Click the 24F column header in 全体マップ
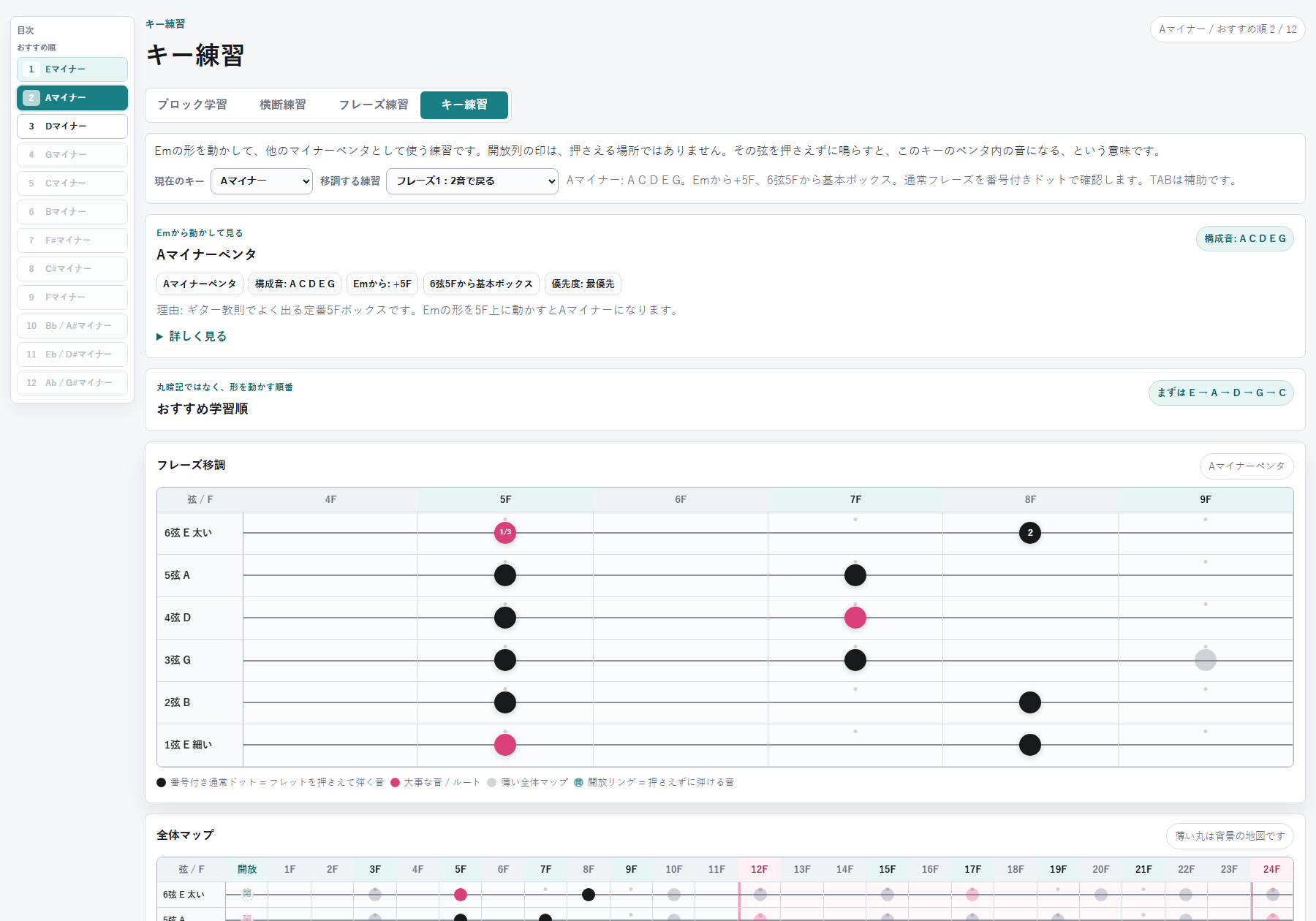Screen dimensions: 1316x921 pyautogui.click(x=1272, y=870)
